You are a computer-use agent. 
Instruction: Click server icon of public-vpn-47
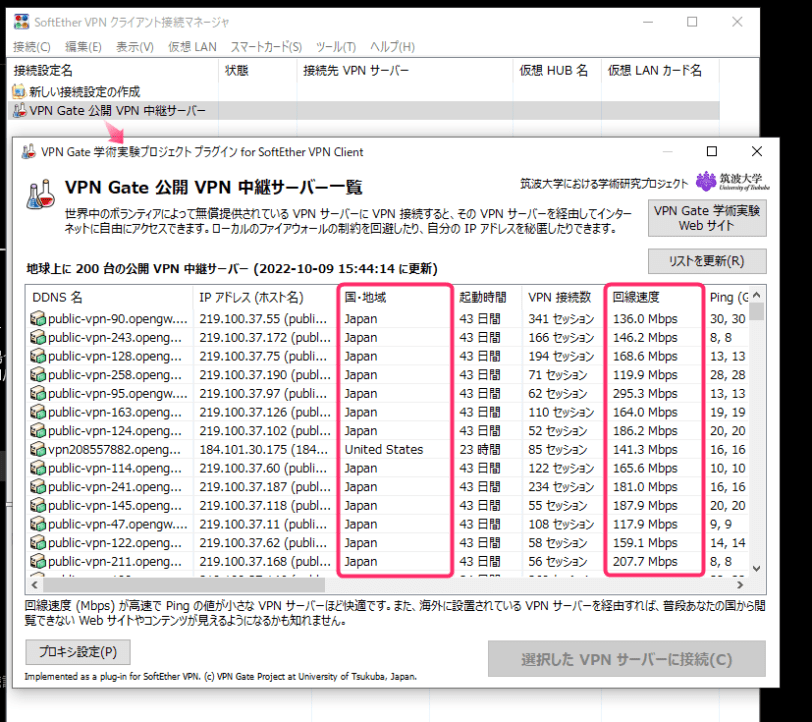(38, 524)
